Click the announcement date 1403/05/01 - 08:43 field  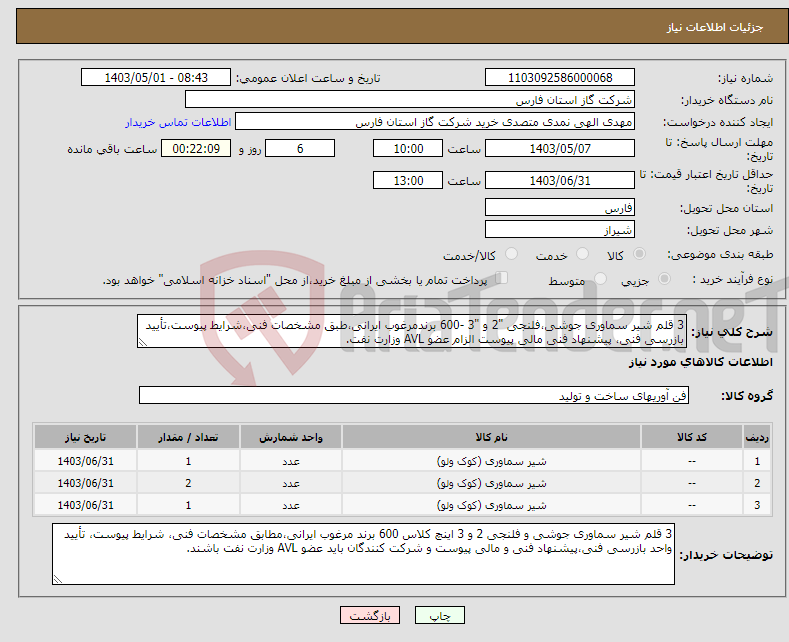[156, 77]
